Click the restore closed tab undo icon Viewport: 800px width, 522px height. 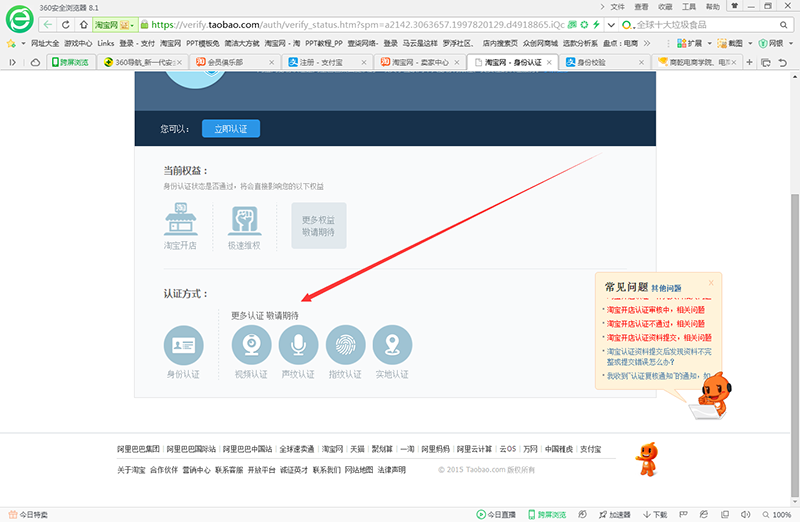783,62
